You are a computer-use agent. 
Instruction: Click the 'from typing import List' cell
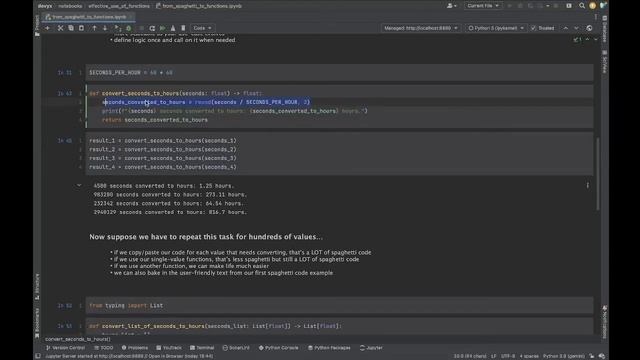click(339, 305)
